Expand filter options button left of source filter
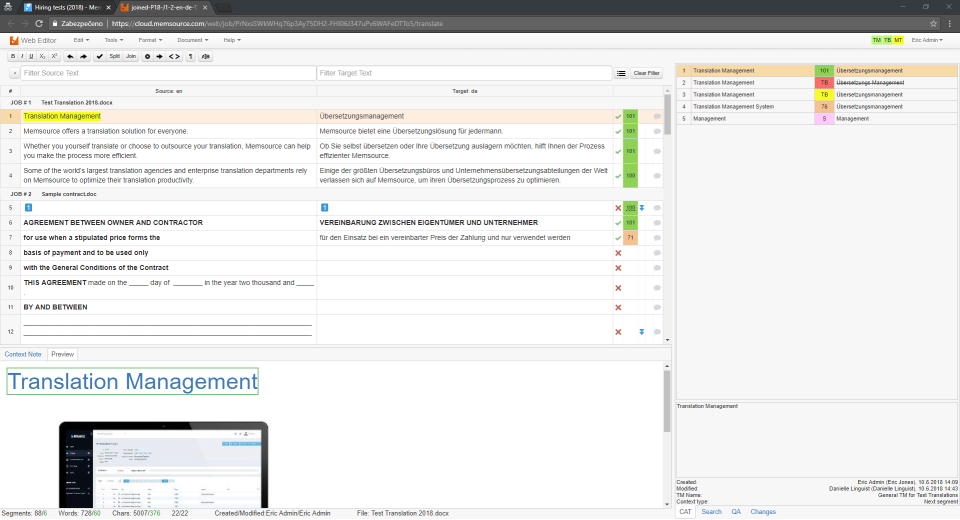The image size is (960, 520). click(14, 73)
